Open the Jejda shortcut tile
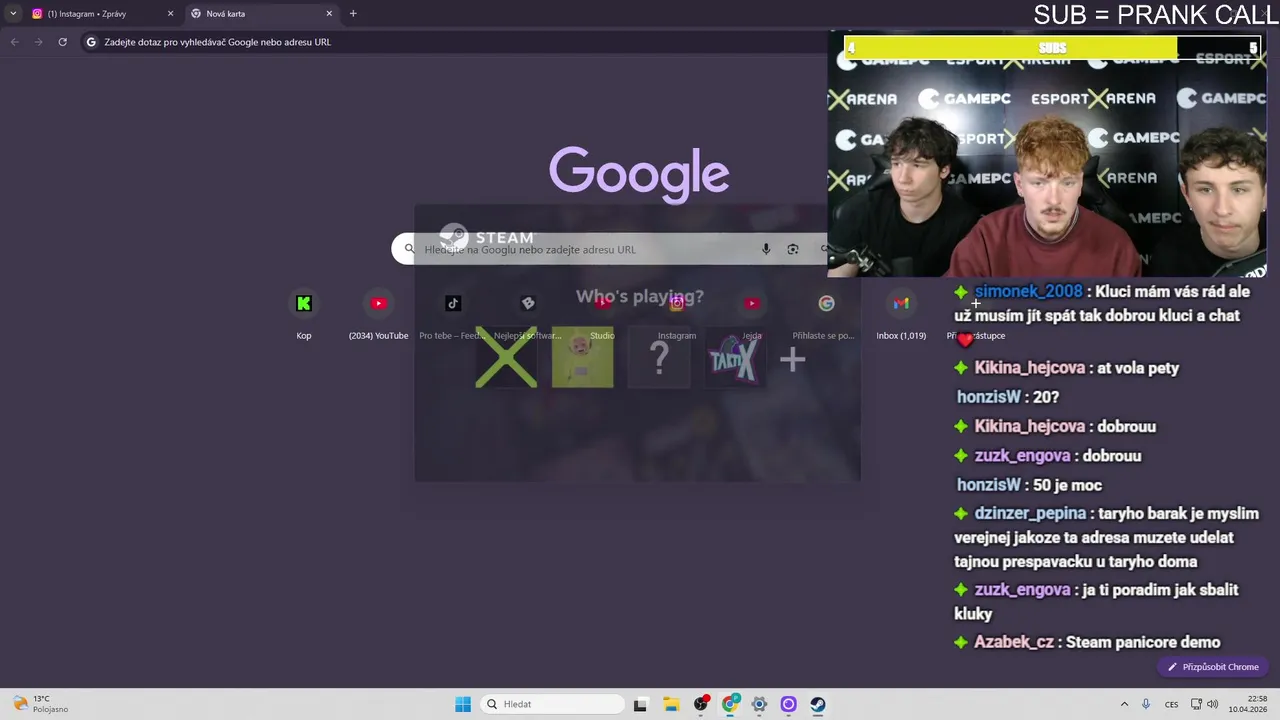This screenshot has height=720, width=1280. pos(751,315)
